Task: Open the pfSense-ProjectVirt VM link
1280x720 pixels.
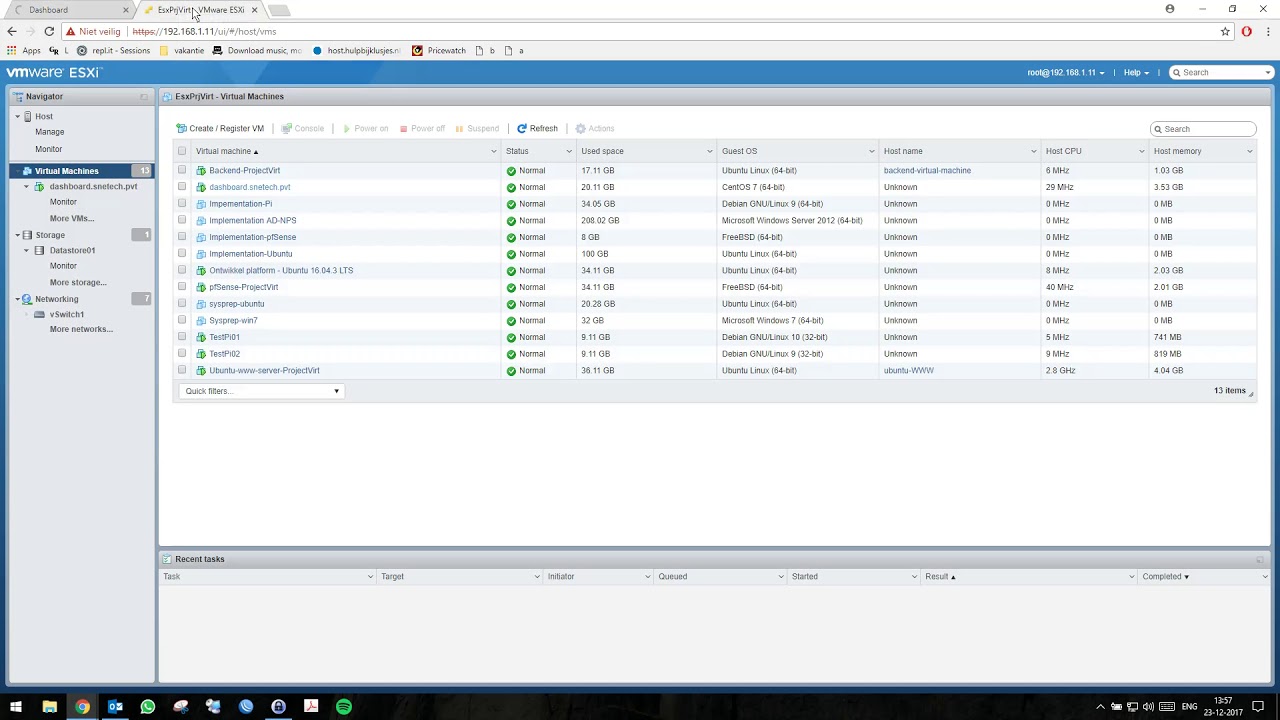Action: click(x=244, y=287)
